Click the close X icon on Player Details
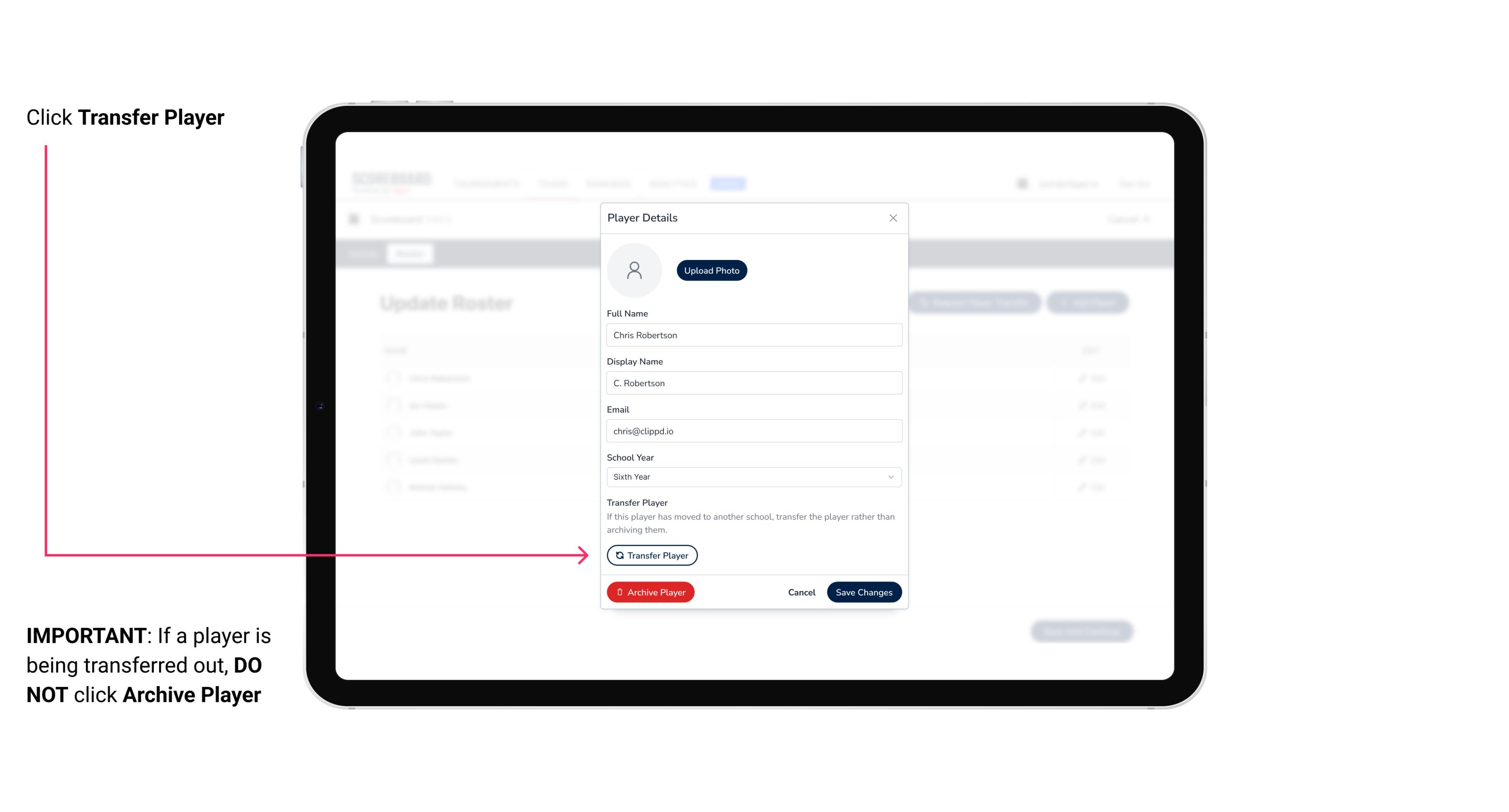 point(893,218)
